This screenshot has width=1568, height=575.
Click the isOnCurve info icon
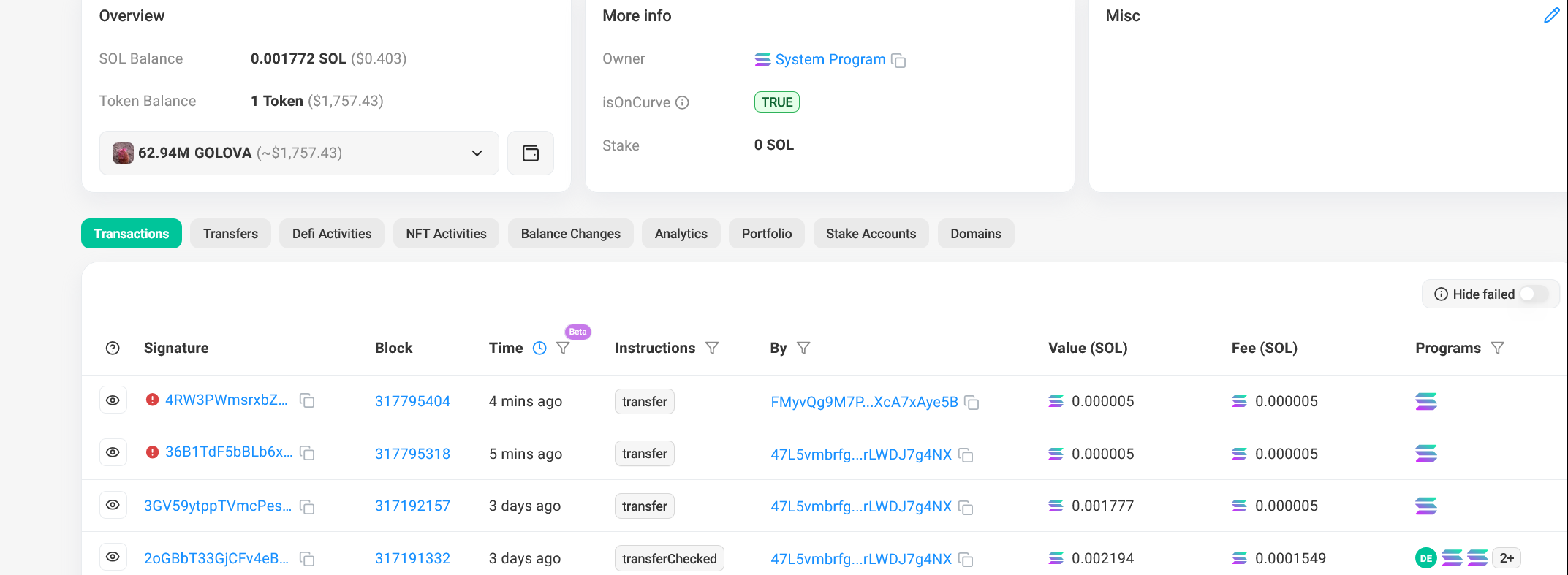point(682,103)
